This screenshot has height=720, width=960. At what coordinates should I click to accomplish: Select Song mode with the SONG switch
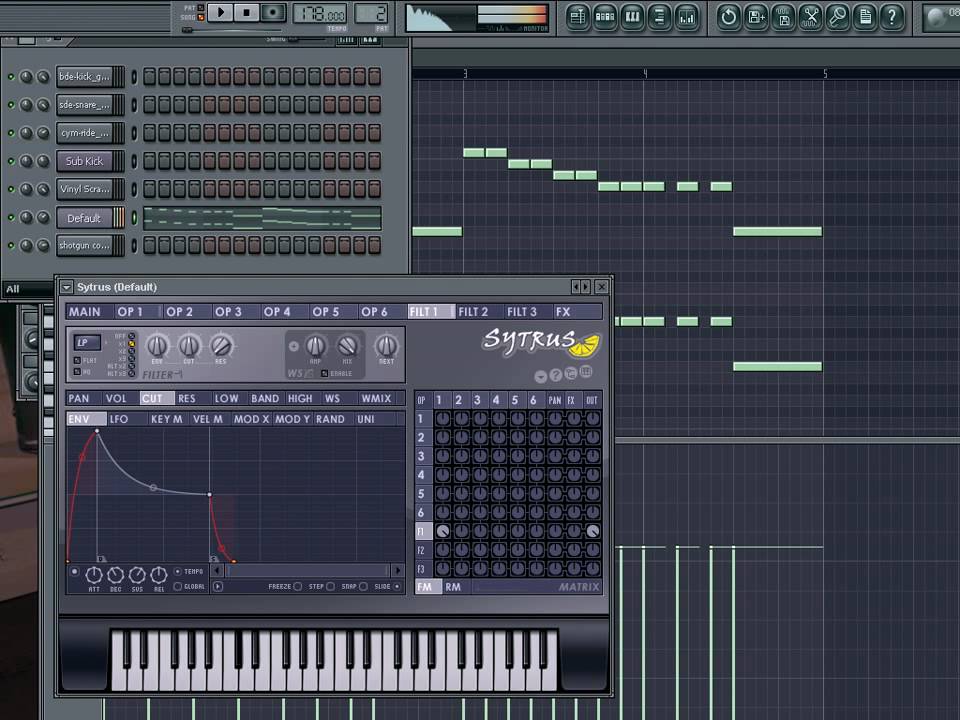[201, 17]
